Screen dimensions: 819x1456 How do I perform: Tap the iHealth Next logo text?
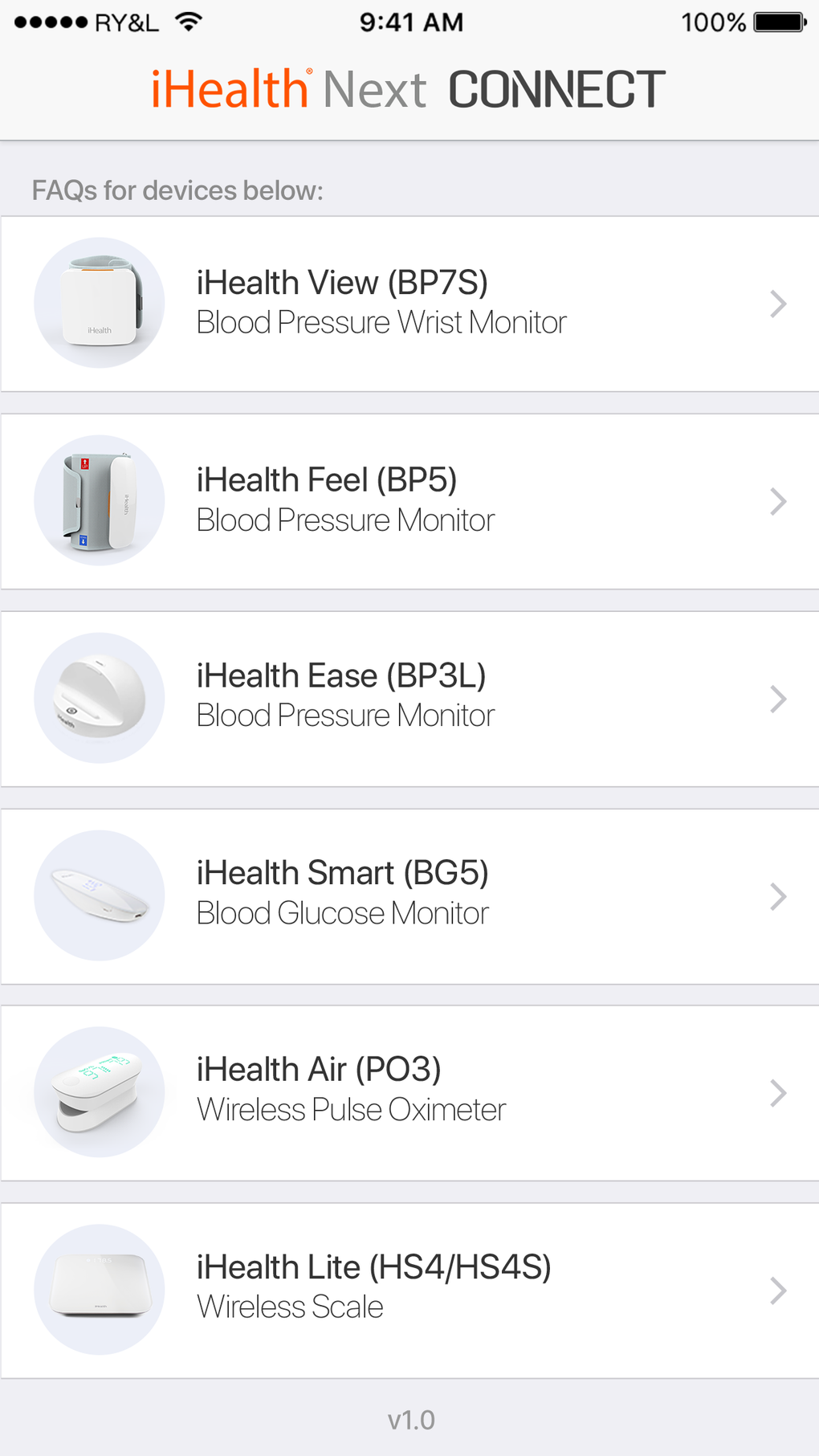pos(289,88)
